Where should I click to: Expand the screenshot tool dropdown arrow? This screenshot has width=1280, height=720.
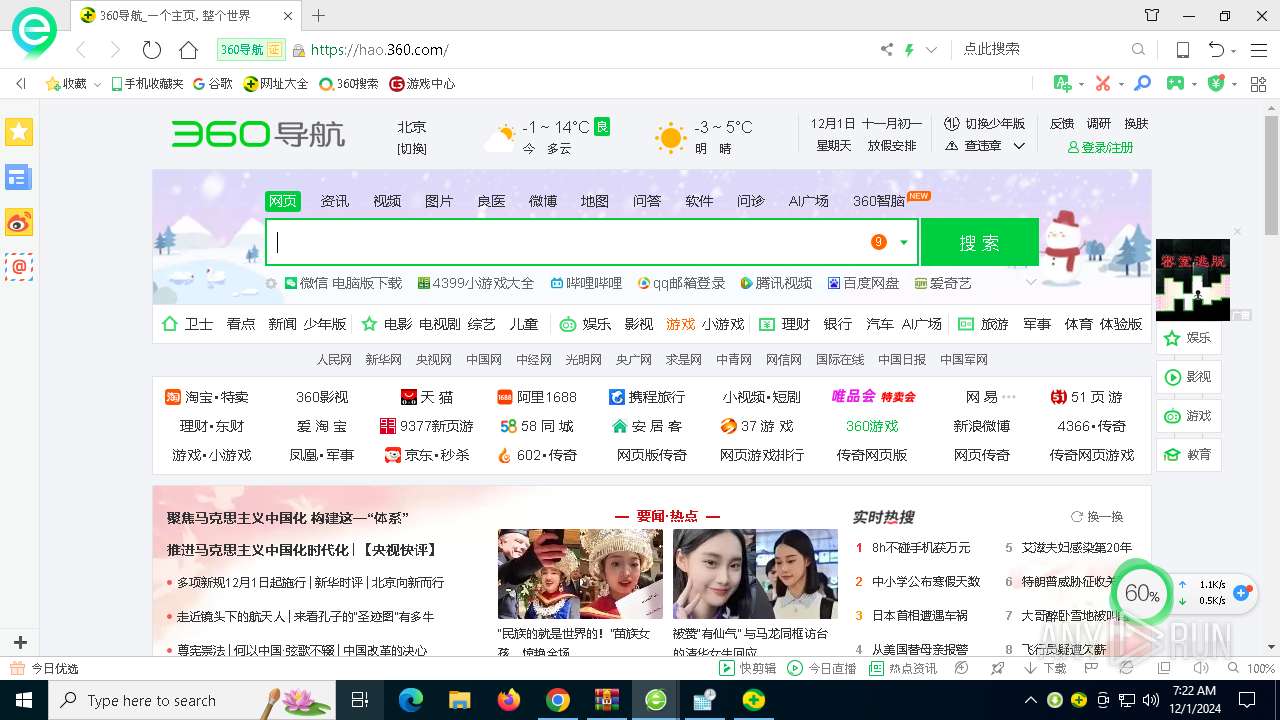point(1121,84)
